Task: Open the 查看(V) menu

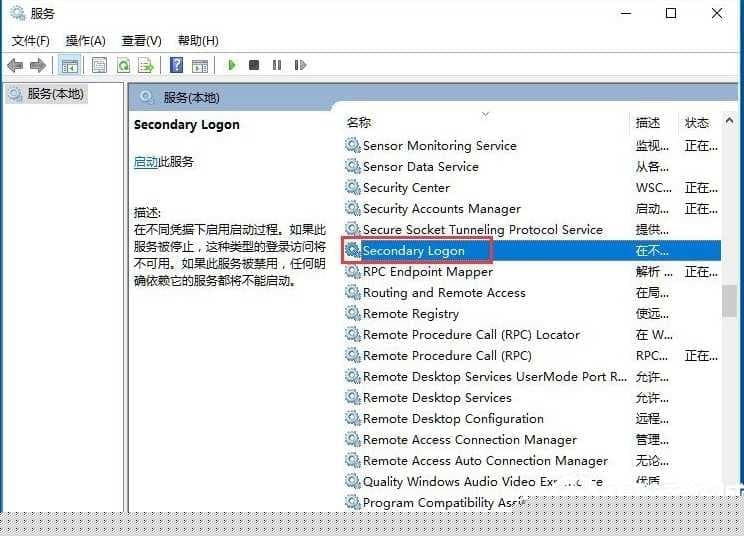Action: [141, 41]
